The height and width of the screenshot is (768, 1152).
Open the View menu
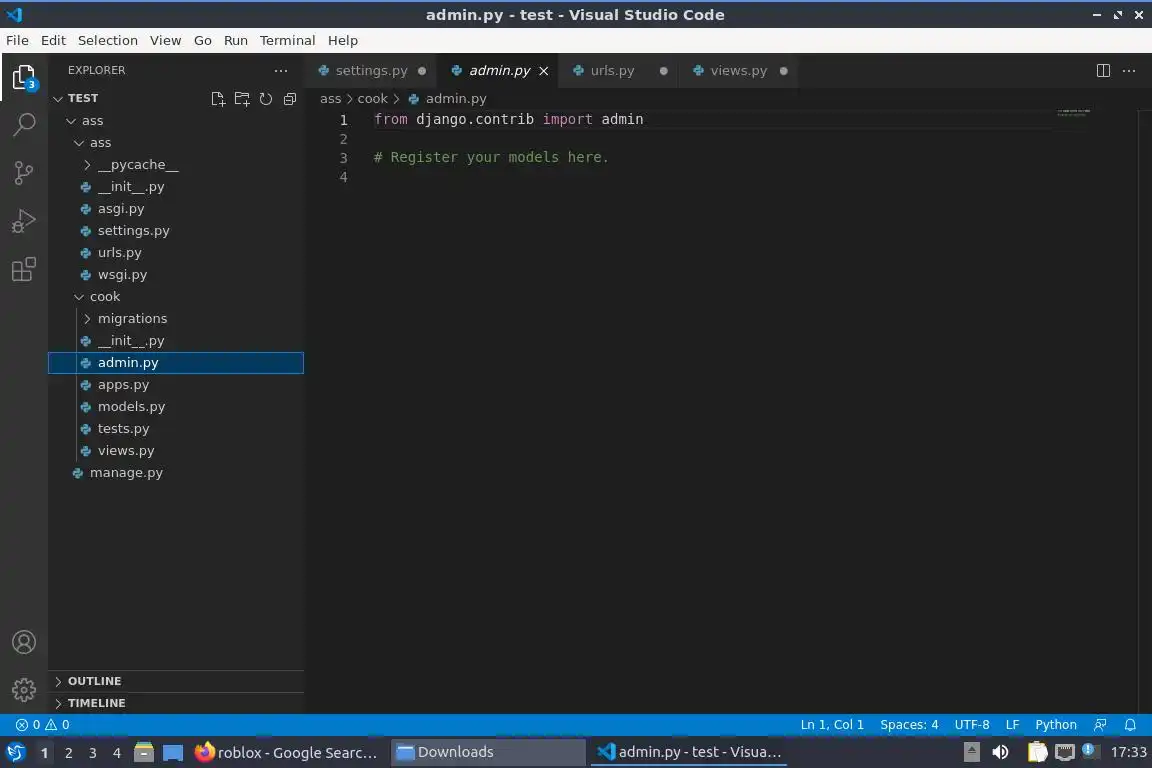pos(165,40)
